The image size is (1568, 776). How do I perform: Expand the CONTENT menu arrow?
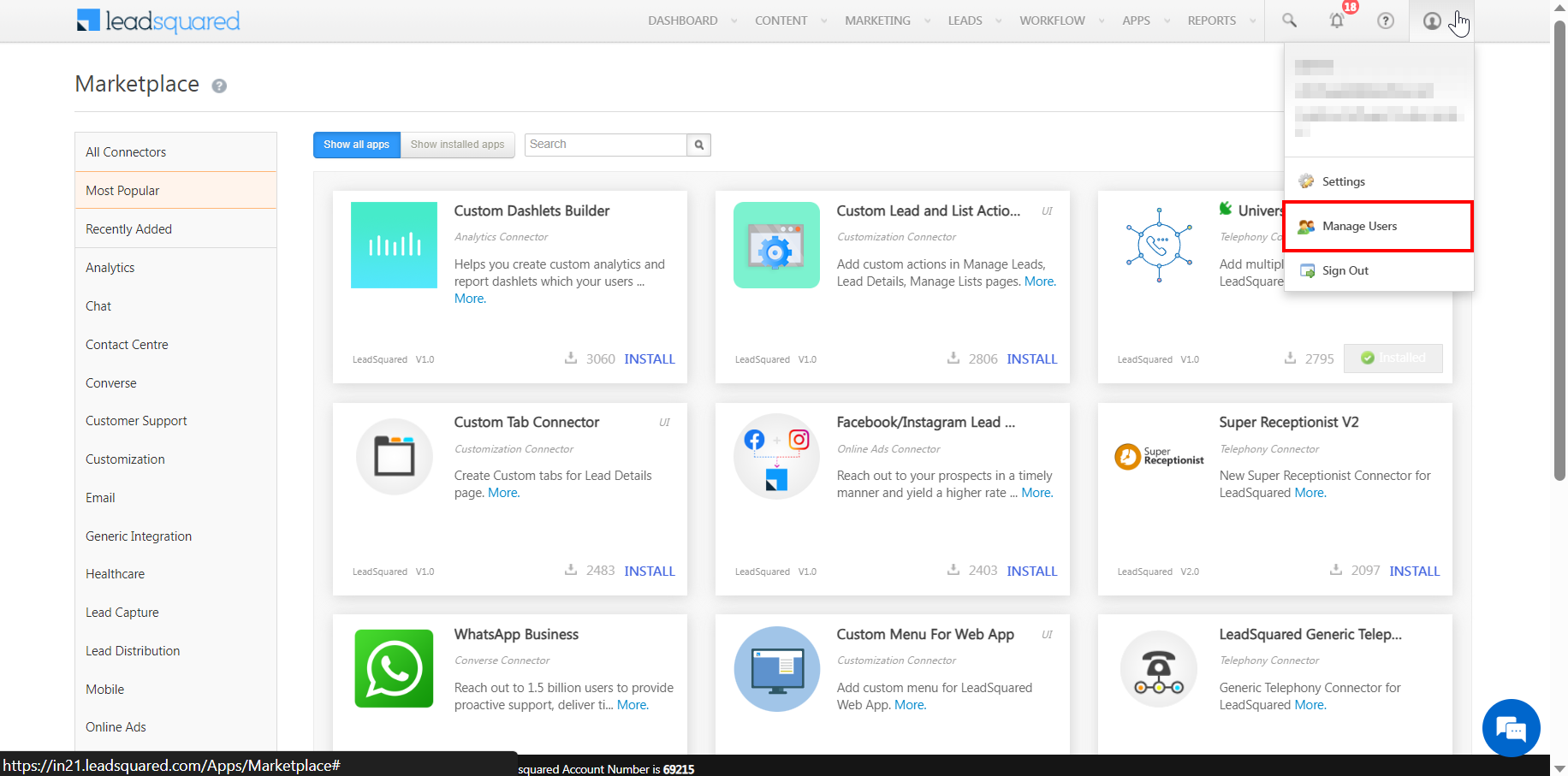pyautogui.click(x=824, y=21)
